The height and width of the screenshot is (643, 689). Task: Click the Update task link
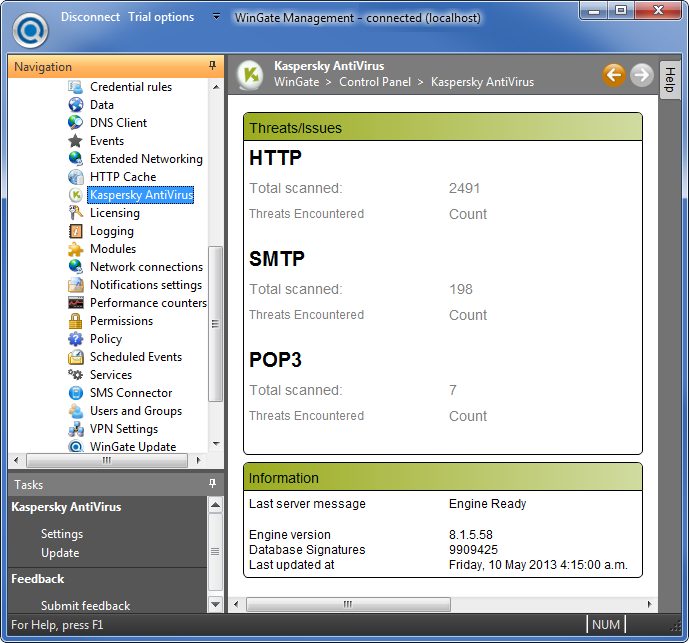pos(60,553)
